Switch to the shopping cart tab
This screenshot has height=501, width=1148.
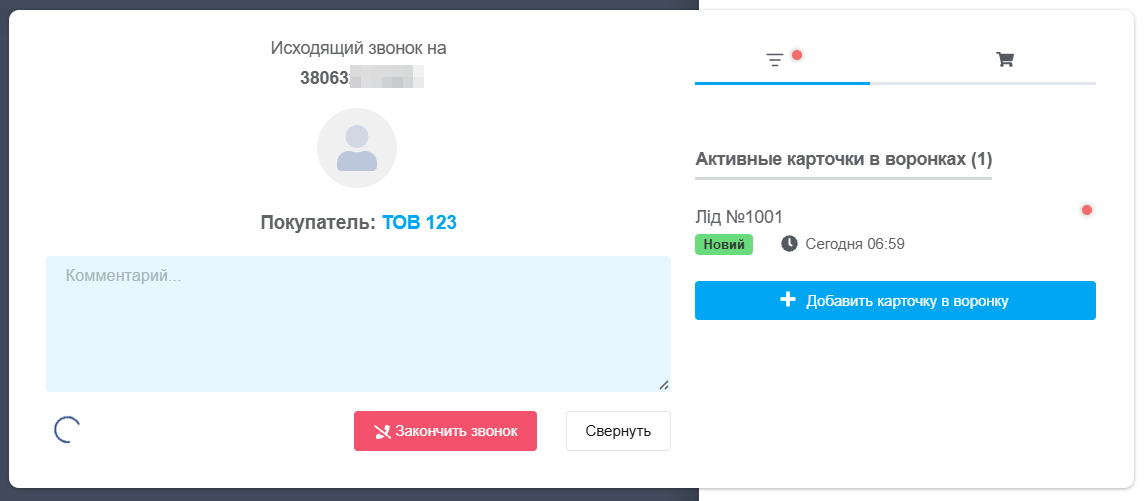point(1005,60)
